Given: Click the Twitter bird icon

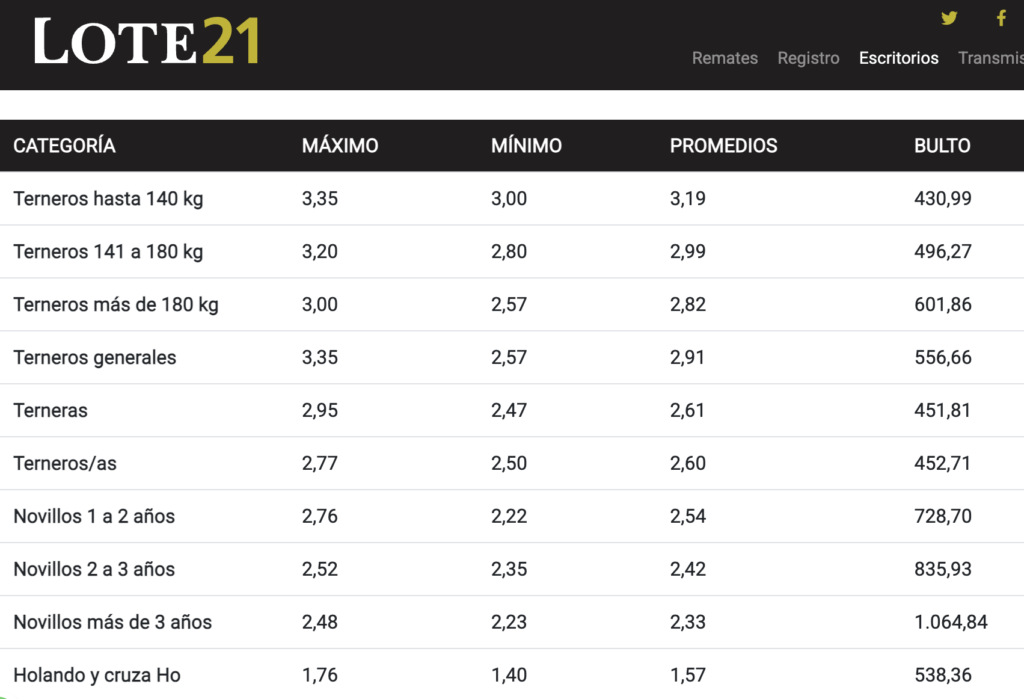Looking at the screenshot, I should tap(949, 18).
